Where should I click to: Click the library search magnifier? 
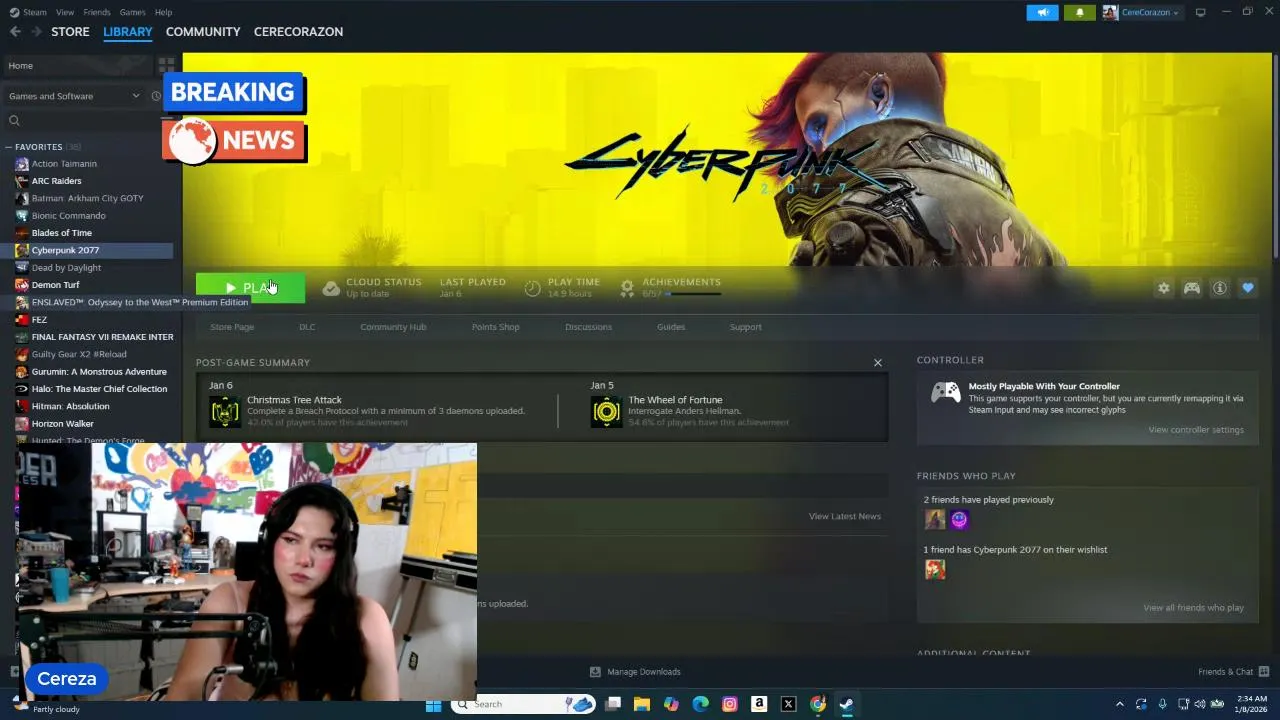tap(14, 121)
